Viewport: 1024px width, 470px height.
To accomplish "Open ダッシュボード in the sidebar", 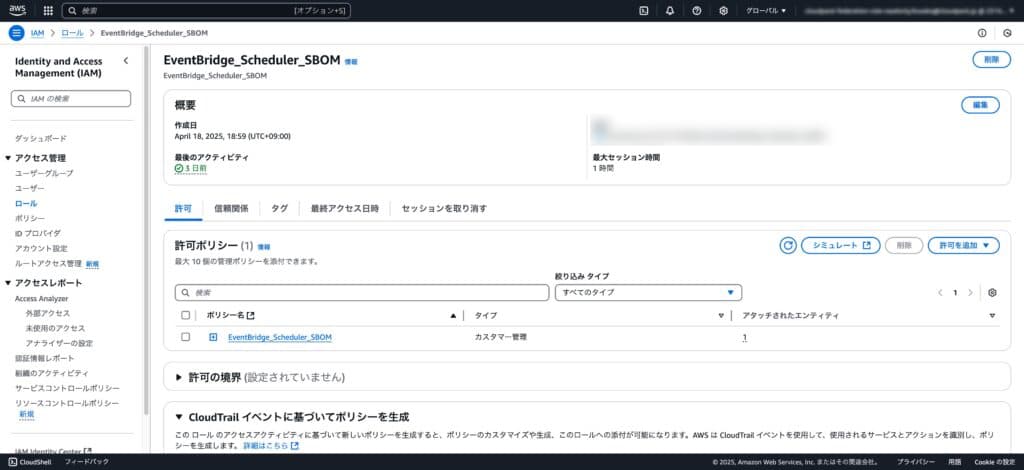I will [40, 138].
